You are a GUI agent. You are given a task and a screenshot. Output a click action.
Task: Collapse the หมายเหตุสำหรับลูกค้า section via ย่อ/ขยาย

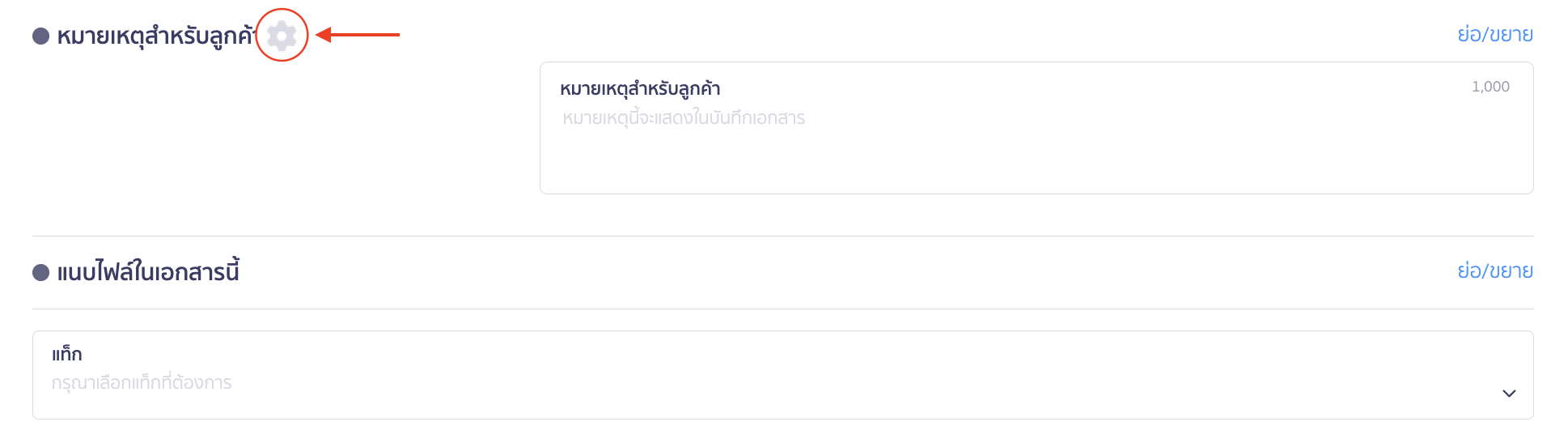[1494, 35]
